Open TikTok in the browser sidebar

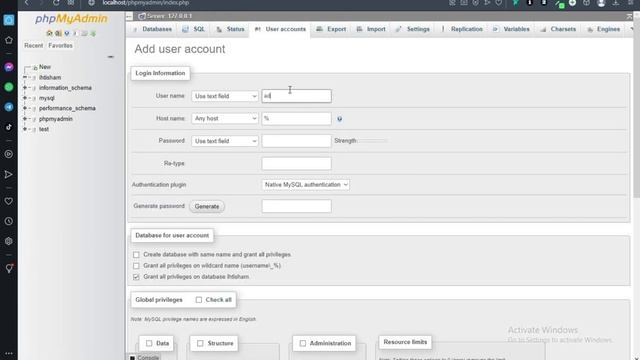pos(9,127)
